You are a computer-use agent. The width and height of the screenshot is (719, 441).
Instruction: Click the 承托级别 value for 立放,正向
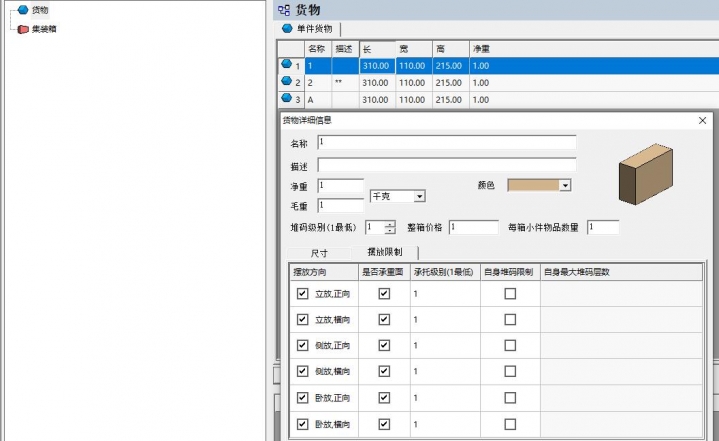coord(445,293)
